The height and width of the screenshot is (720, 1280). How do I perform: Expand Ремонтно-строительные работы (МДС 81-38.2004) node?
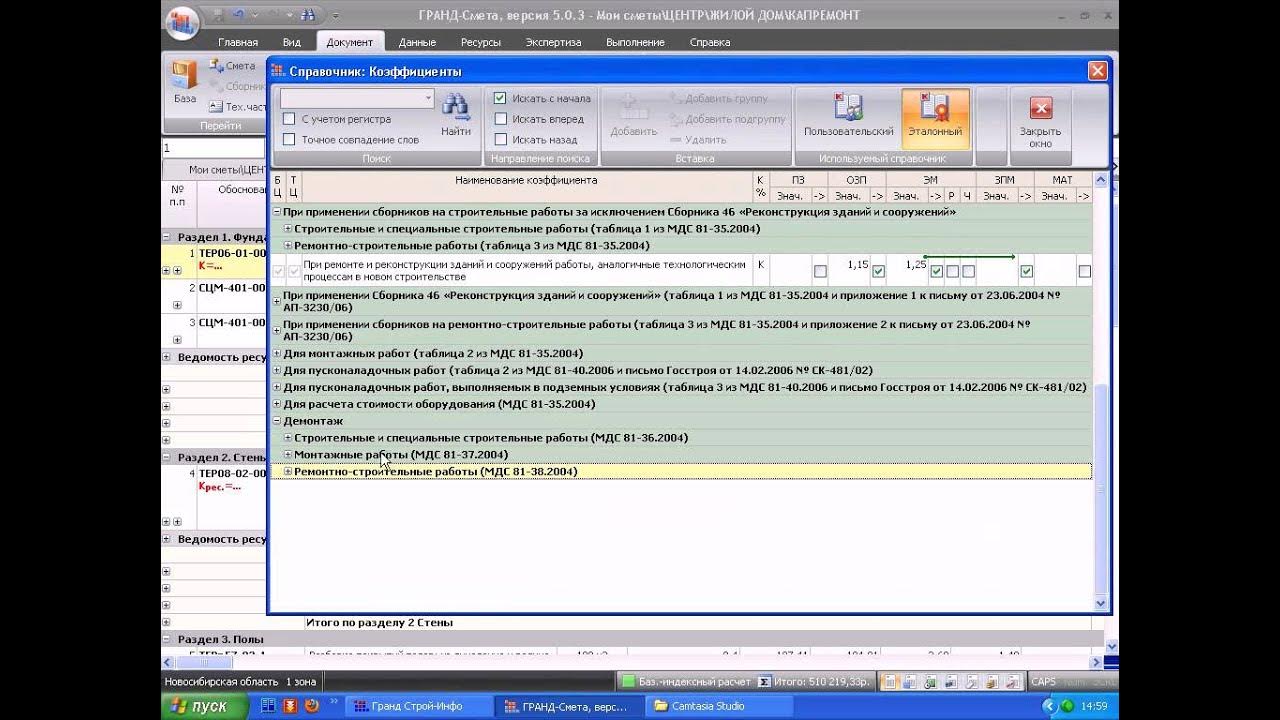pyautogui.click(x=288, y=472)
